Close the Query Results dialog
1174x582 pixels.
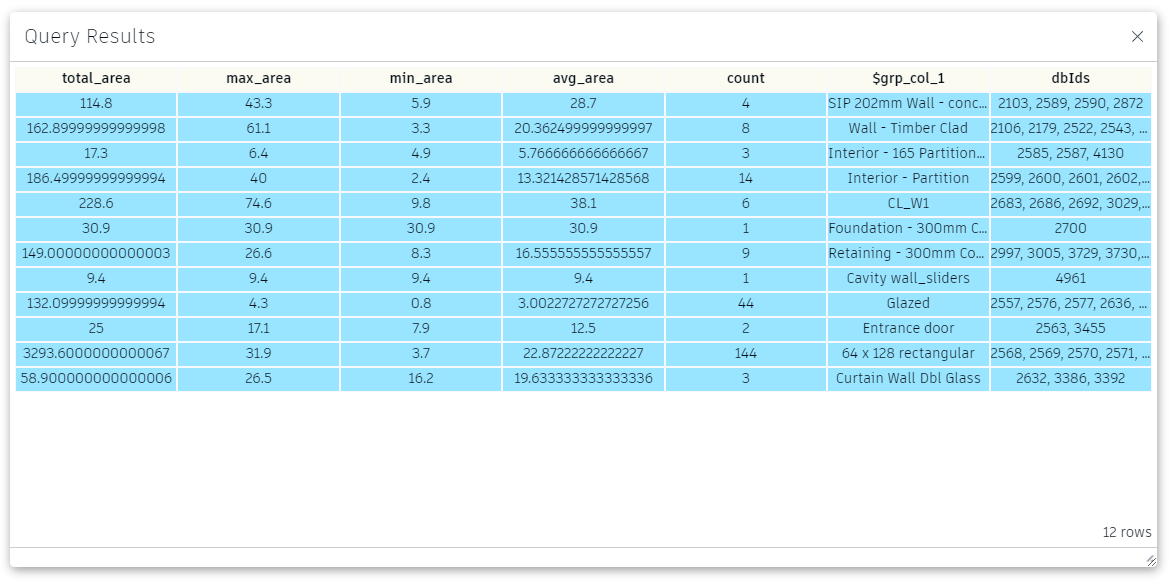click(x=1137, y=36)
